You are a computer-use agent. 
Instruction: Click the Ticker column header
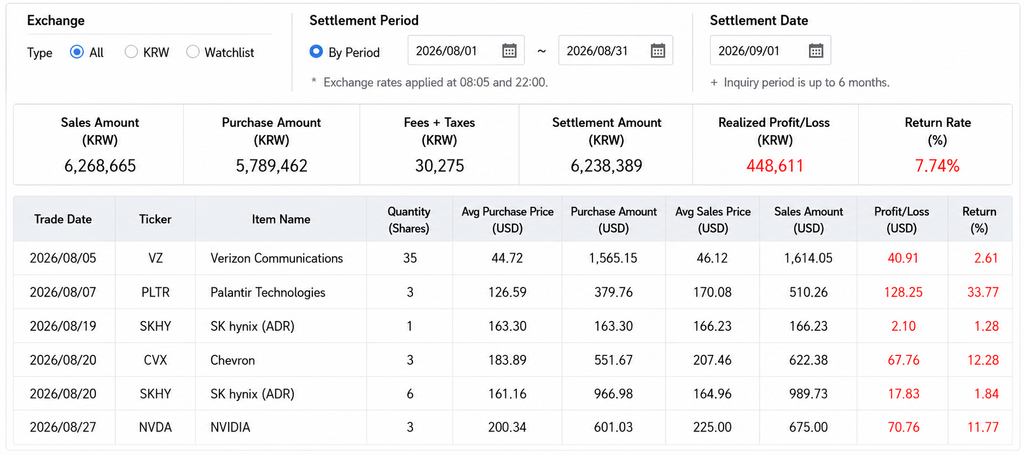coord(155,219)
